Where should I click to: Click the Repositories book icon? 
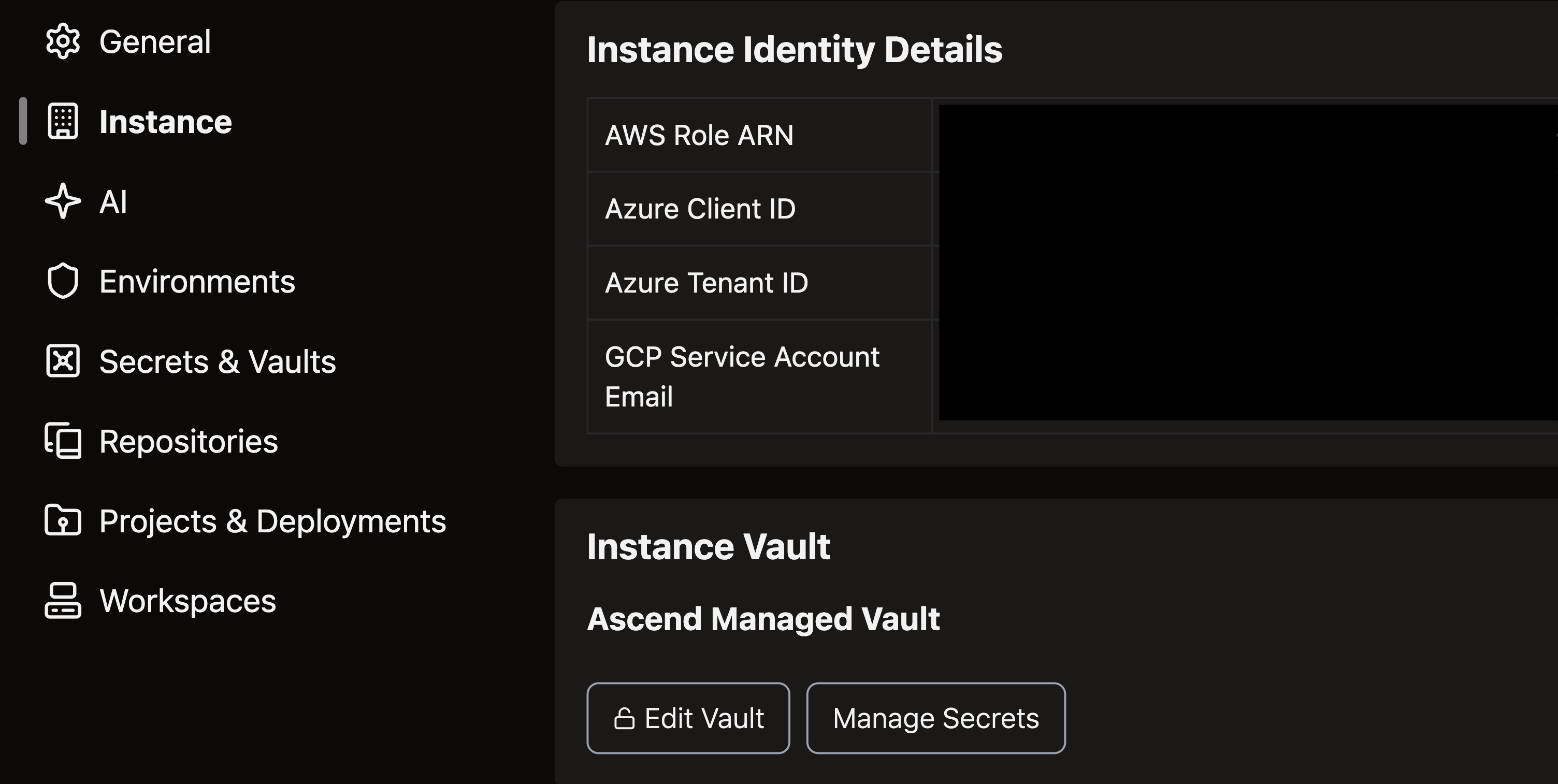(x=63, y=441)
